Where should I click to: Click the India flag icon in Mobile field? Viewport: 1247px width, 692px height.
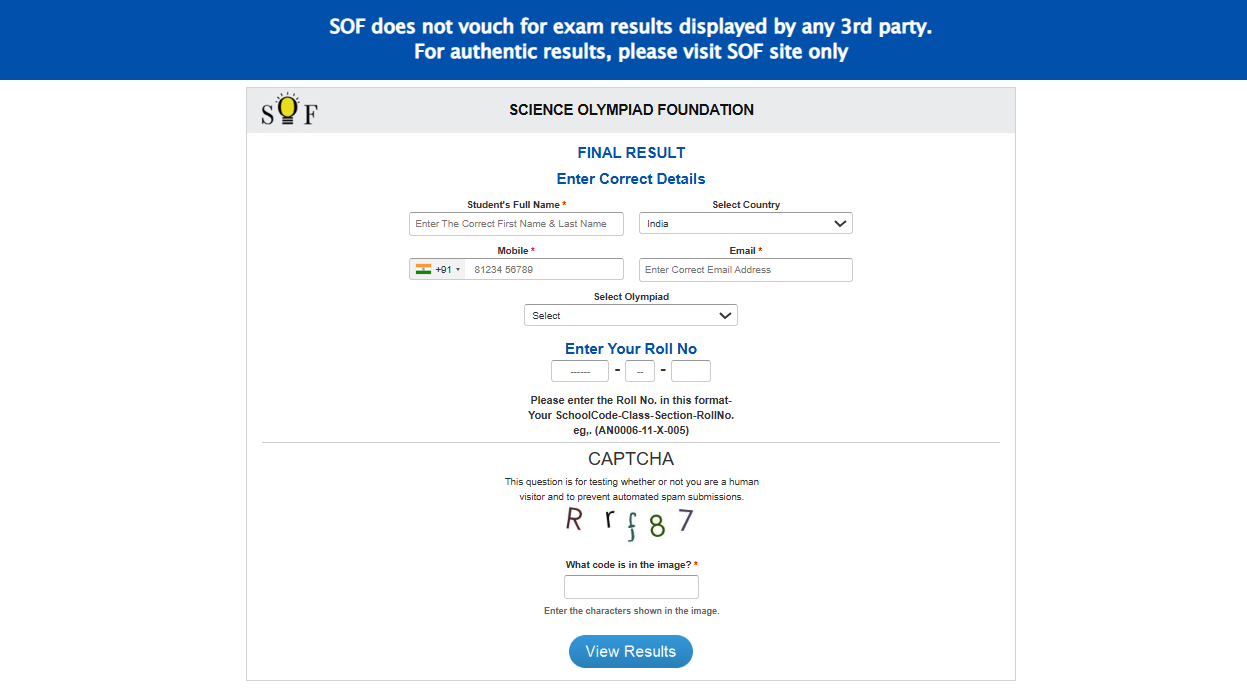point(423,269)
